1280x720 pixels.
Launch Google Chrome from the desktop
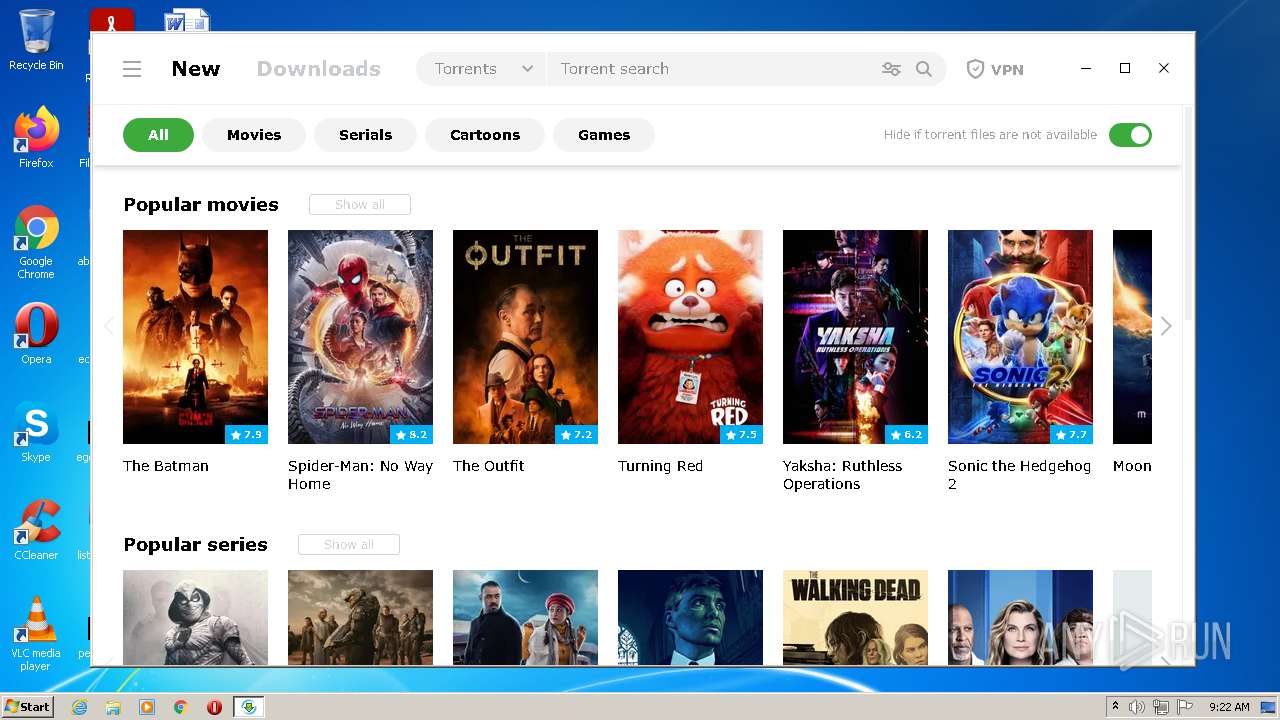pos(36,243)
